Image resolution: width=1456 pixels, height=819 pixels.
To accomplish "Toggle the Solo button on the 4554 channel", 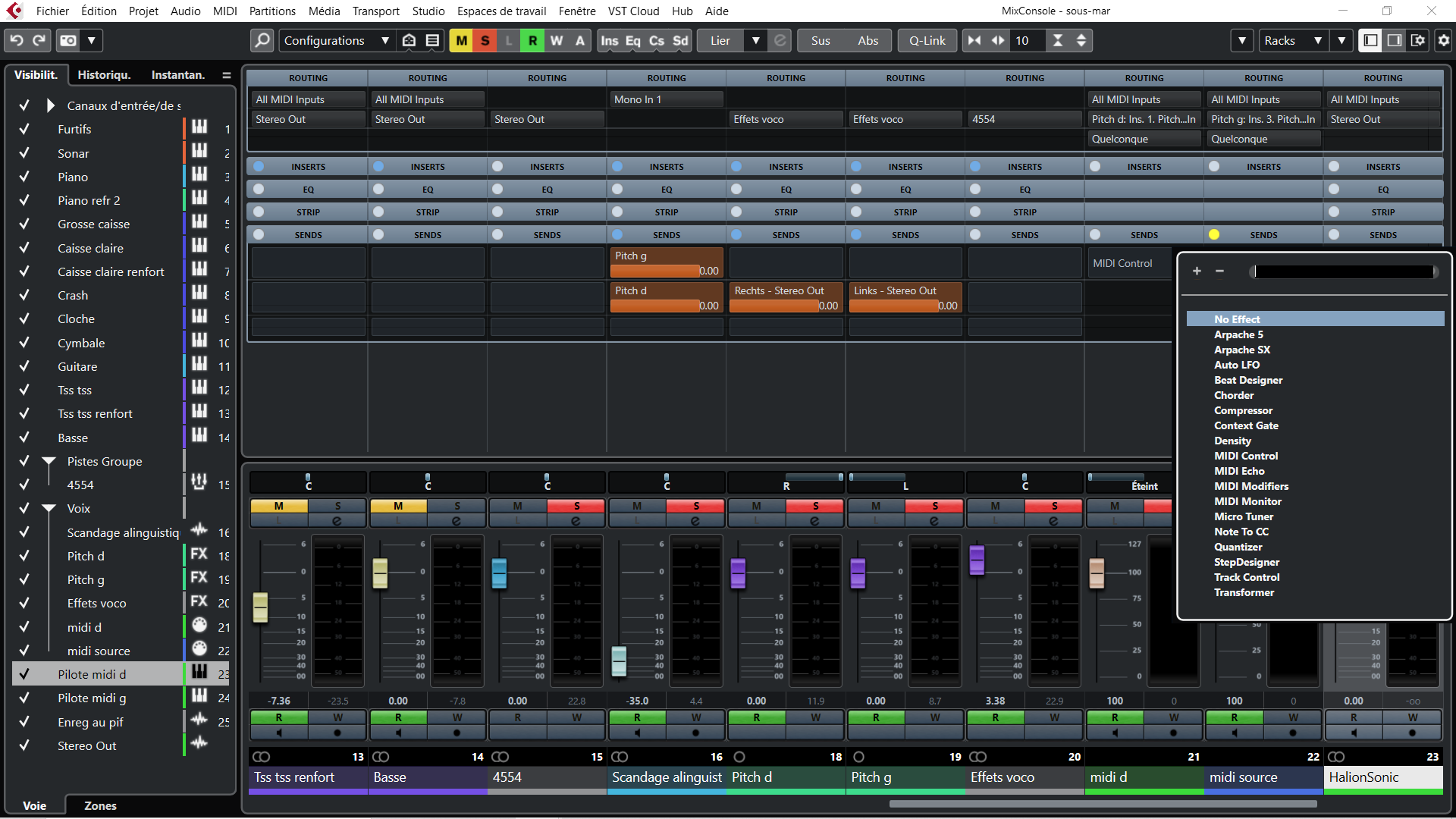I will [x=576, y=506].
